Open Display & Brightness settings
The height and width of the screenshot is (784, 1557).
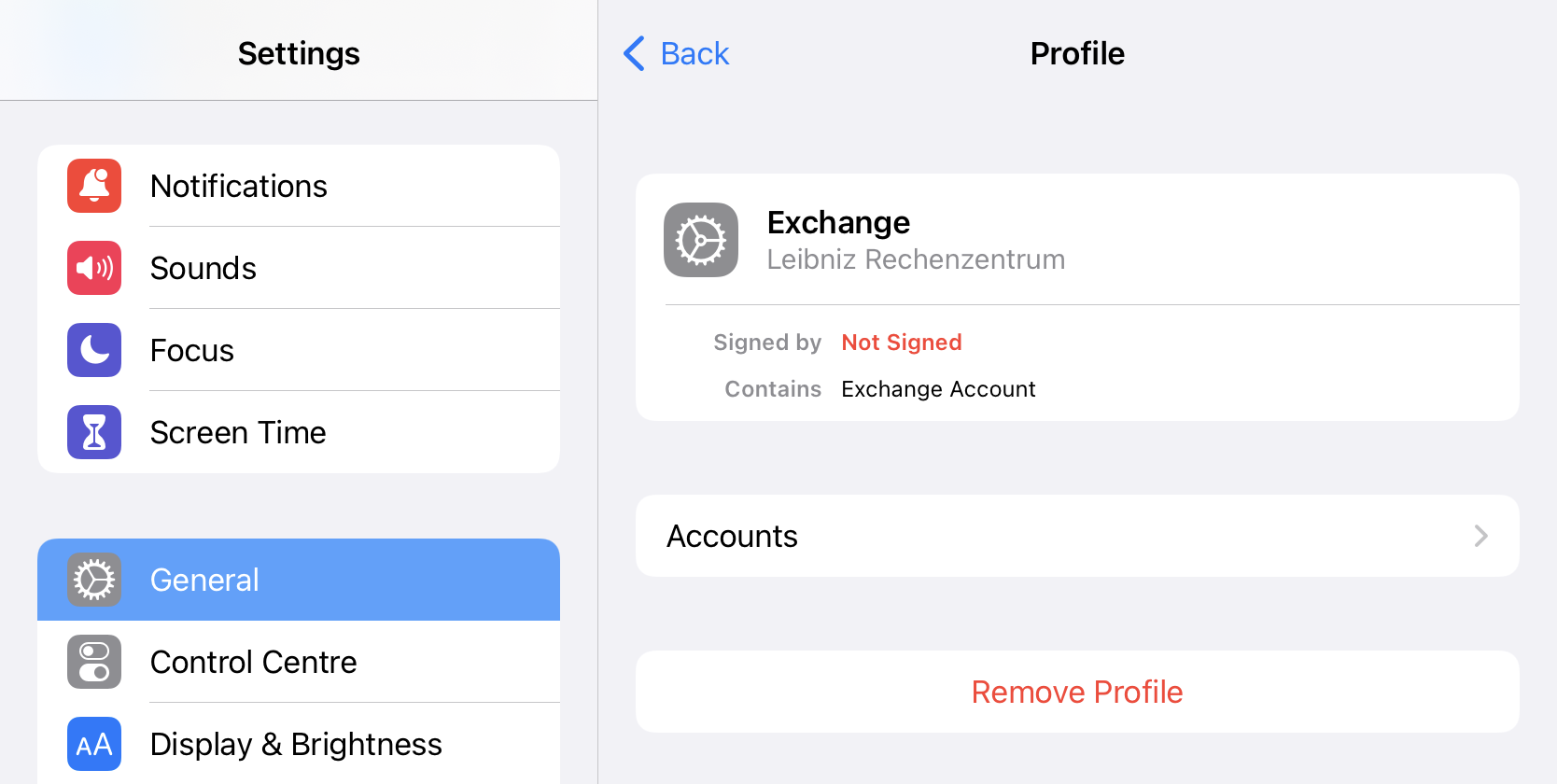[x=296, y=745]
